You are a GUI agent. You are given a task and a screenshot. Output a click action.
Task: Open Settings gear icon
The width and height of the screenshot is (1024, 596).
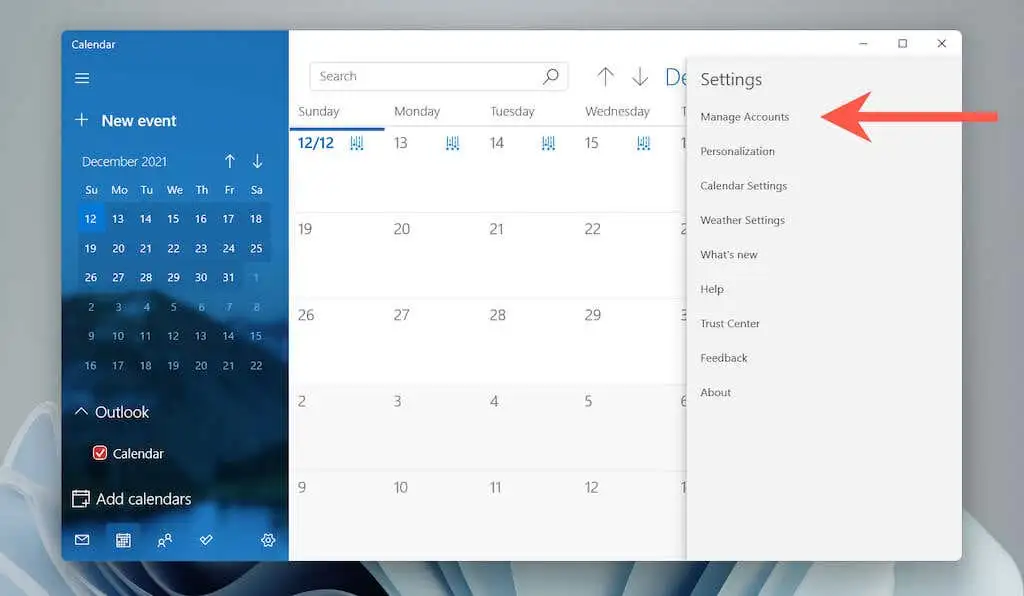[x=268, y=540]
